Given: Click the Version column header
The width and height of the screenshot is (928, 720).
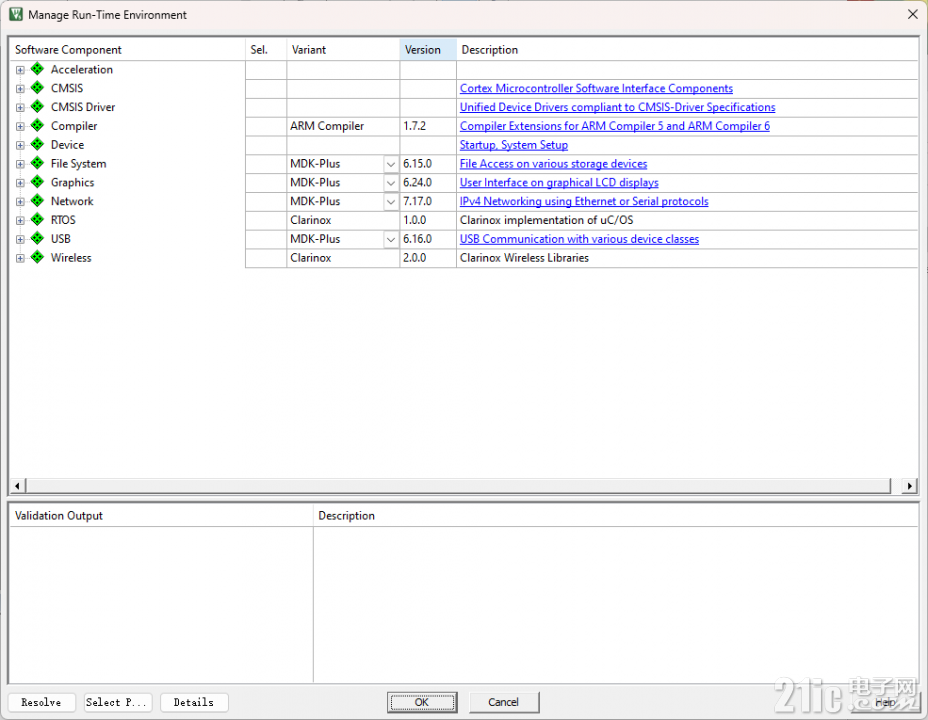Looking at the screenshot, I should [428, 50].
